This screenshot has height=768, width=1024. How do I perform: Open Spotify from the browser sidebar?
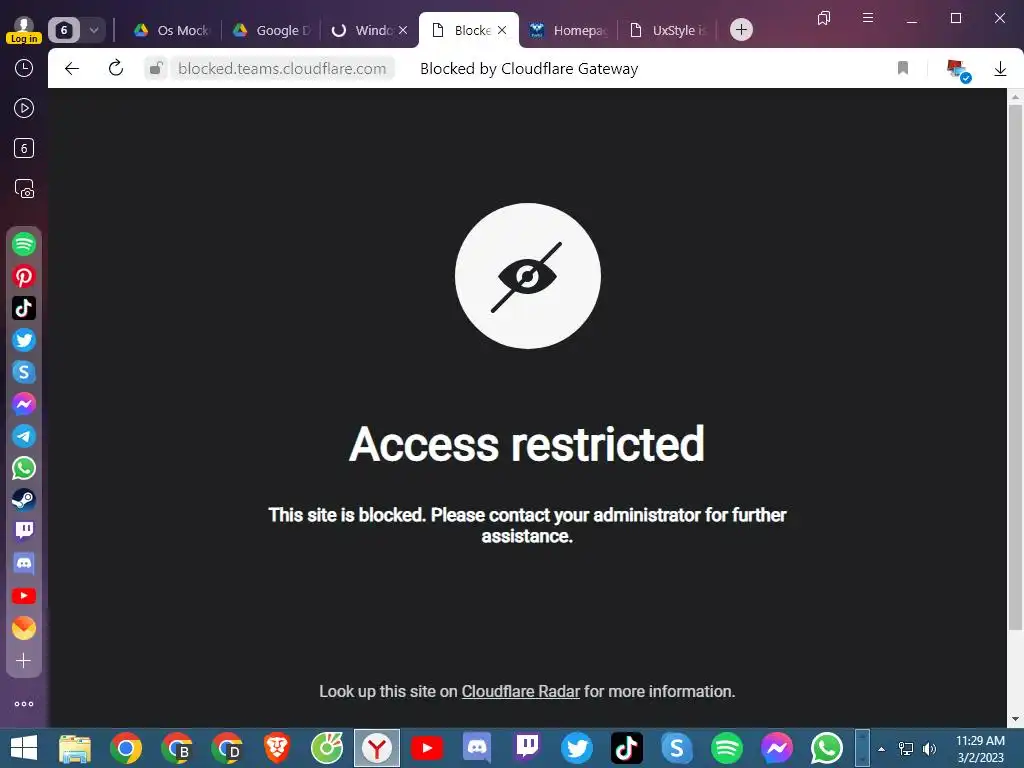(24, 244)
